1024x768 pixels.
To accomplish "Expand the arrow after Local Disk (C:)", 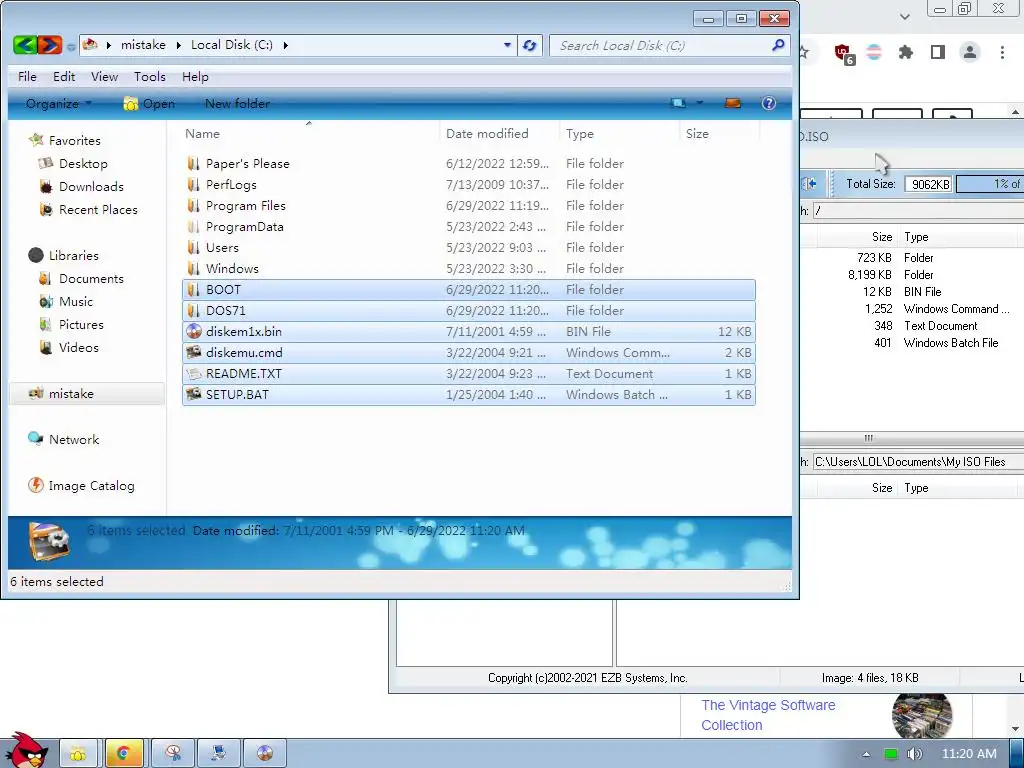I will click(286, 45).
